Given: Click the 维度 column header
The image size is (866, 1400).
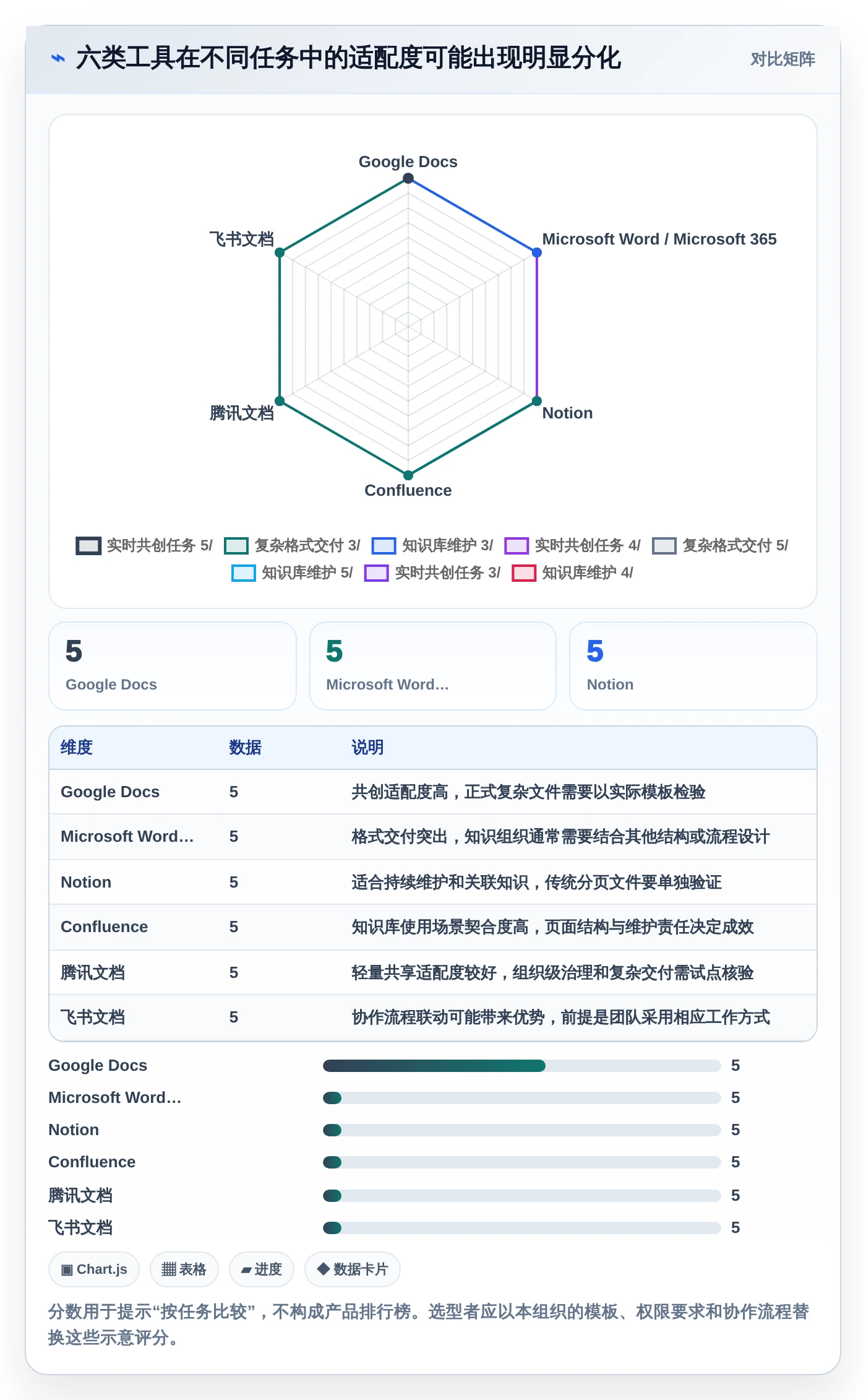Looking at the screenshot, I should click(77, 747).
